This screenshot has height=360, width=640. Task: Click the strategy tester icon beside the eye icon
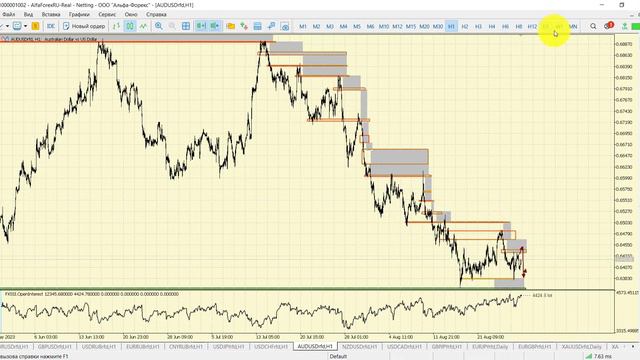click(271, 26)
